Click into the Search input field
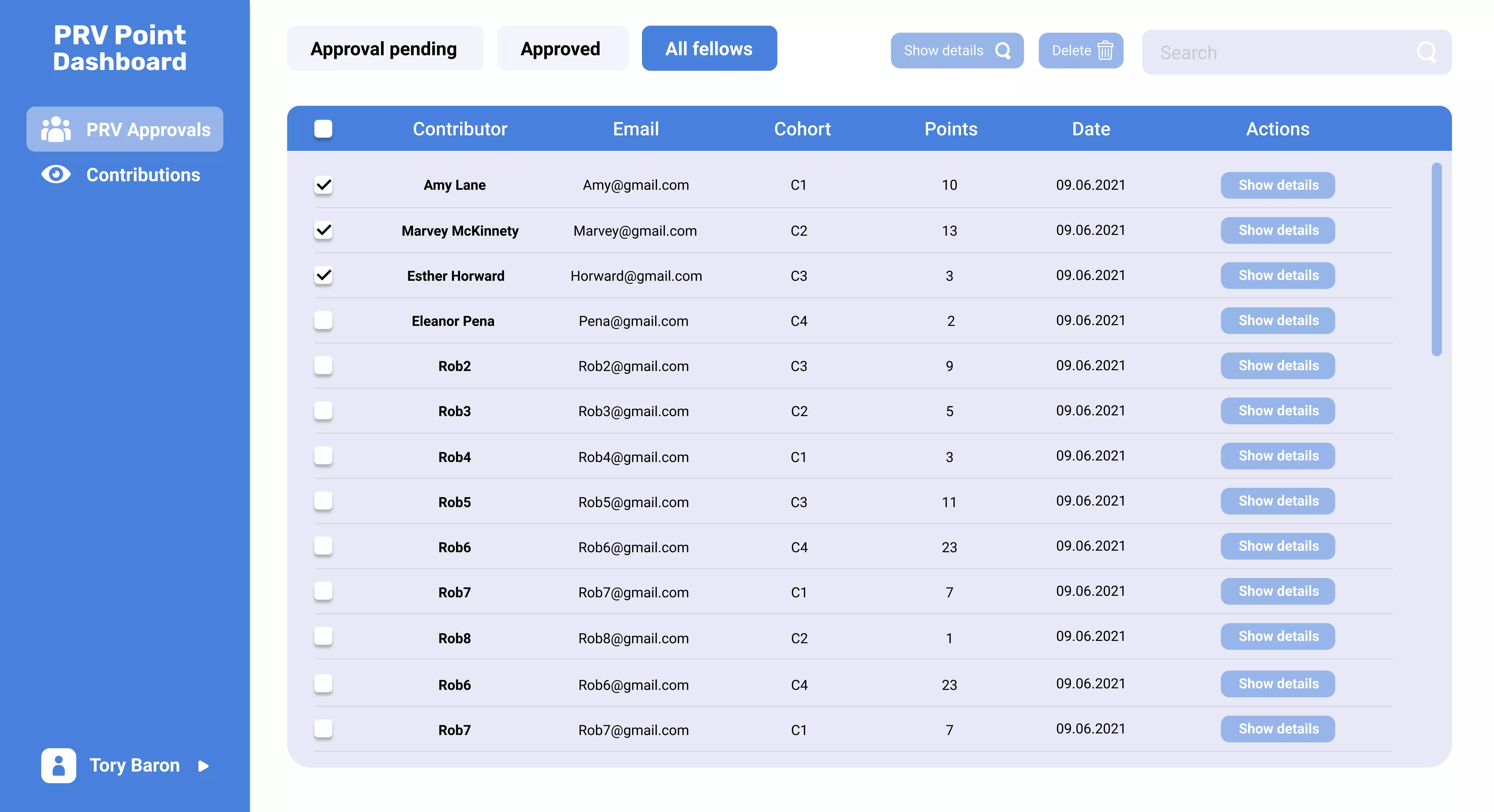This screenshot has height=812, width=1494. [x=1276, y=52]
